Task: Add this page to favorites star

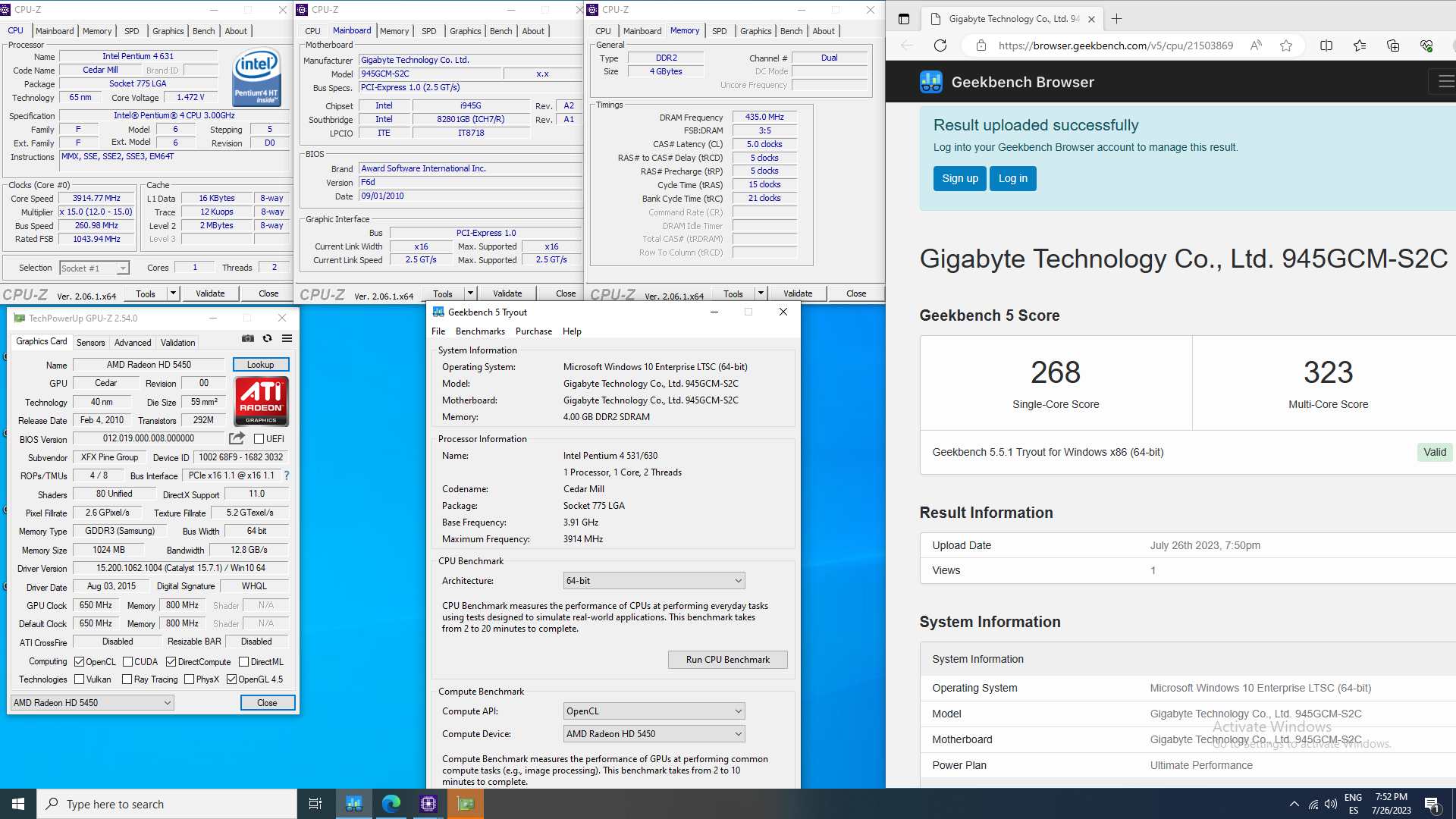Action: pyautogui.click(x=1286, y=45)
